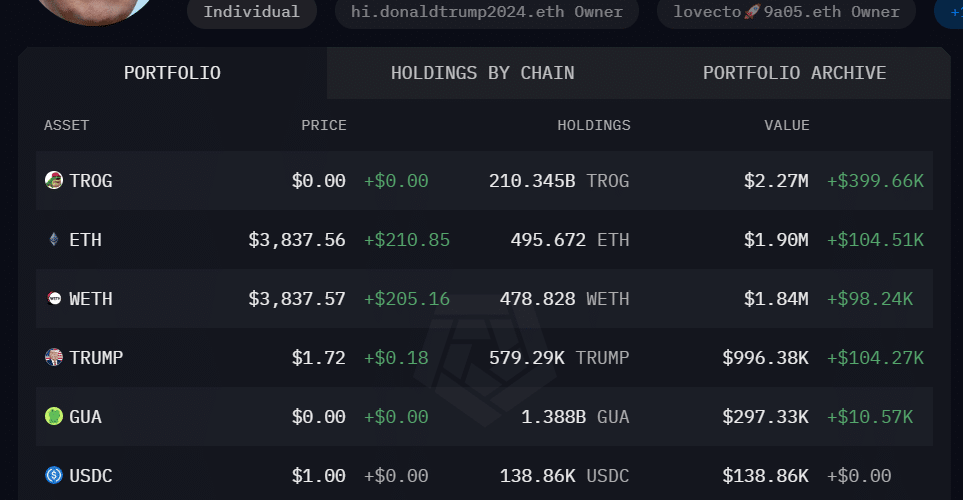
Task: Sort by the Value column header
Action: tap(787, 126)
